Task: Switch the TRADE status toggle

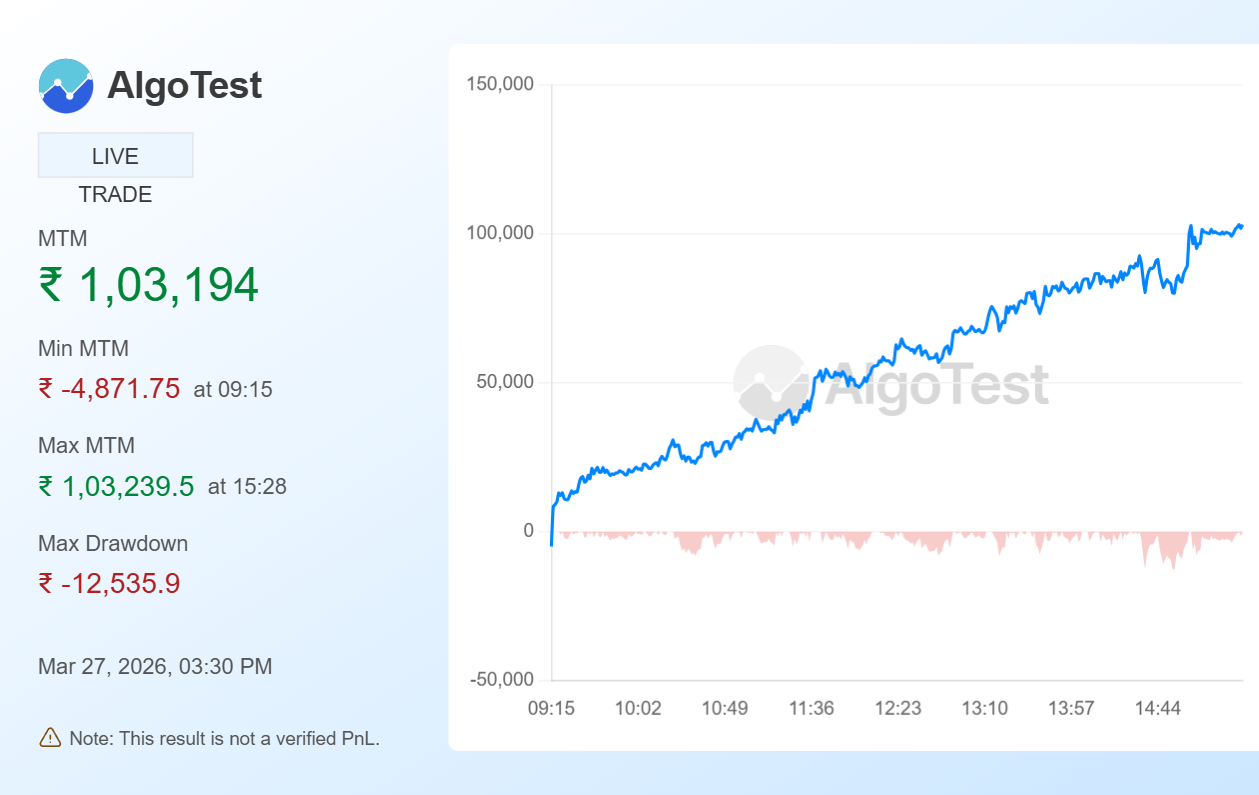Action: pos(115,194)
